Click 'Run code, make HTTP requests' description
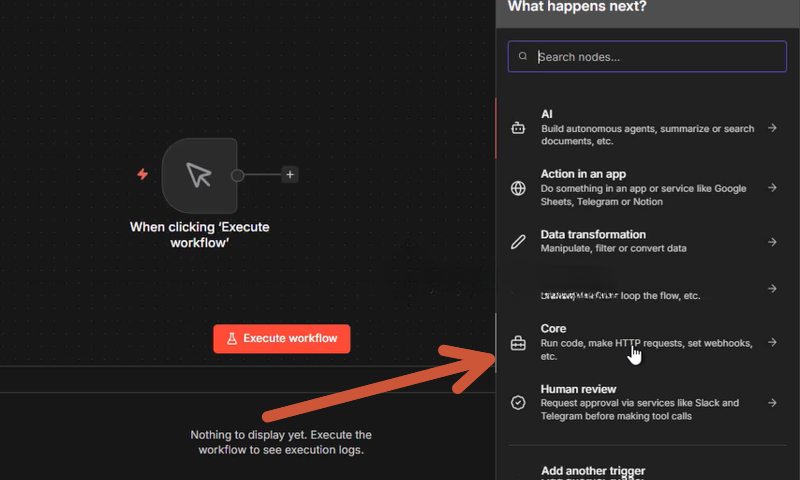 pyautogui.click(x=646, y=349)
